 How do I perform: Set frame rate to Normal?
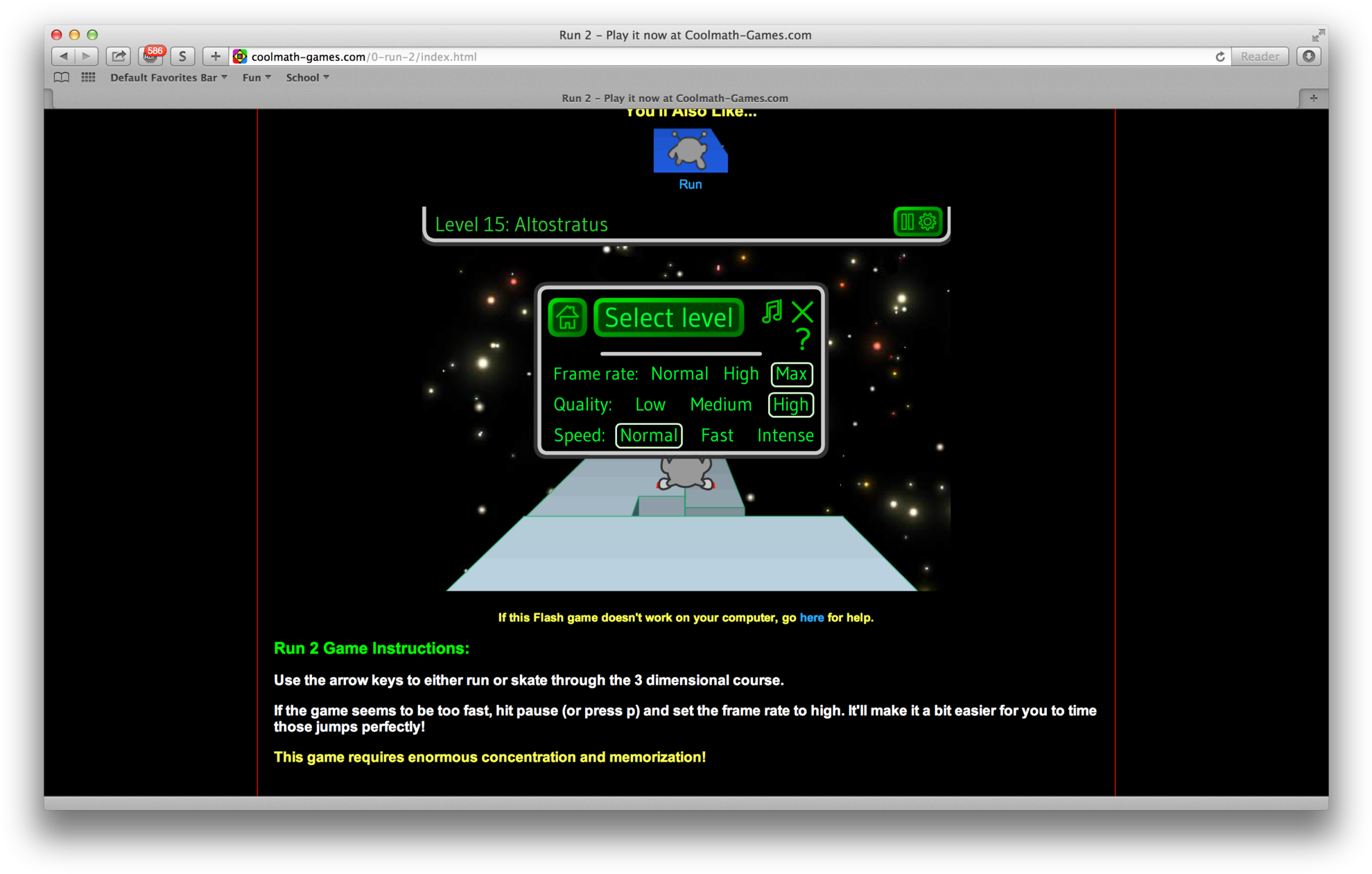point(679,374)
